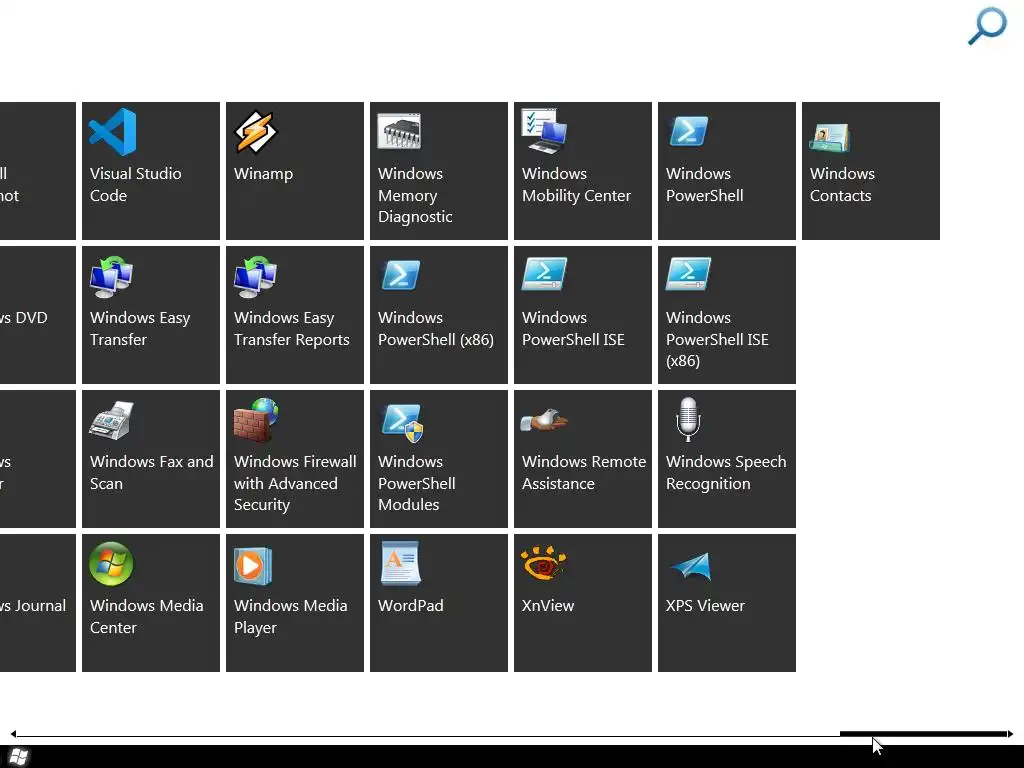Viewport: 1024px width, 768px height.
Task: Open Windows PowerShell Modules icon
Action: 402,423
